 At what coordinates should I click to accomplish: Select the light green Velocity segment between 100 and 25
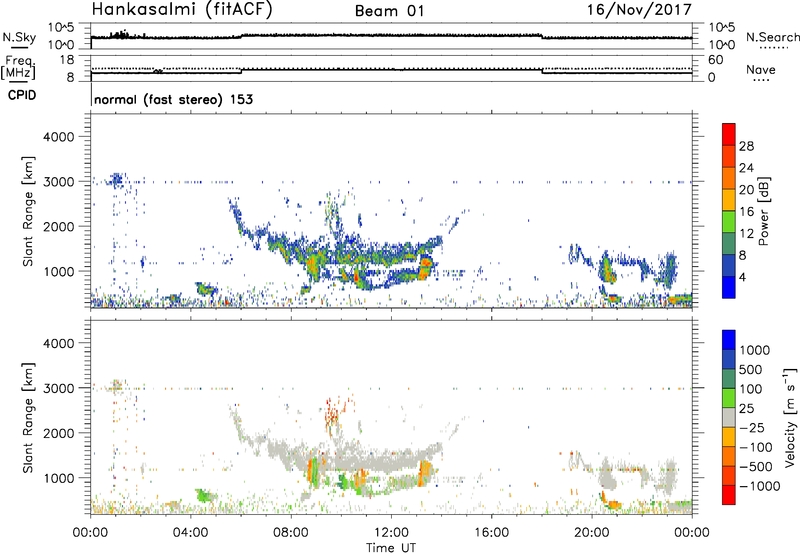click(x=729, y=398)
